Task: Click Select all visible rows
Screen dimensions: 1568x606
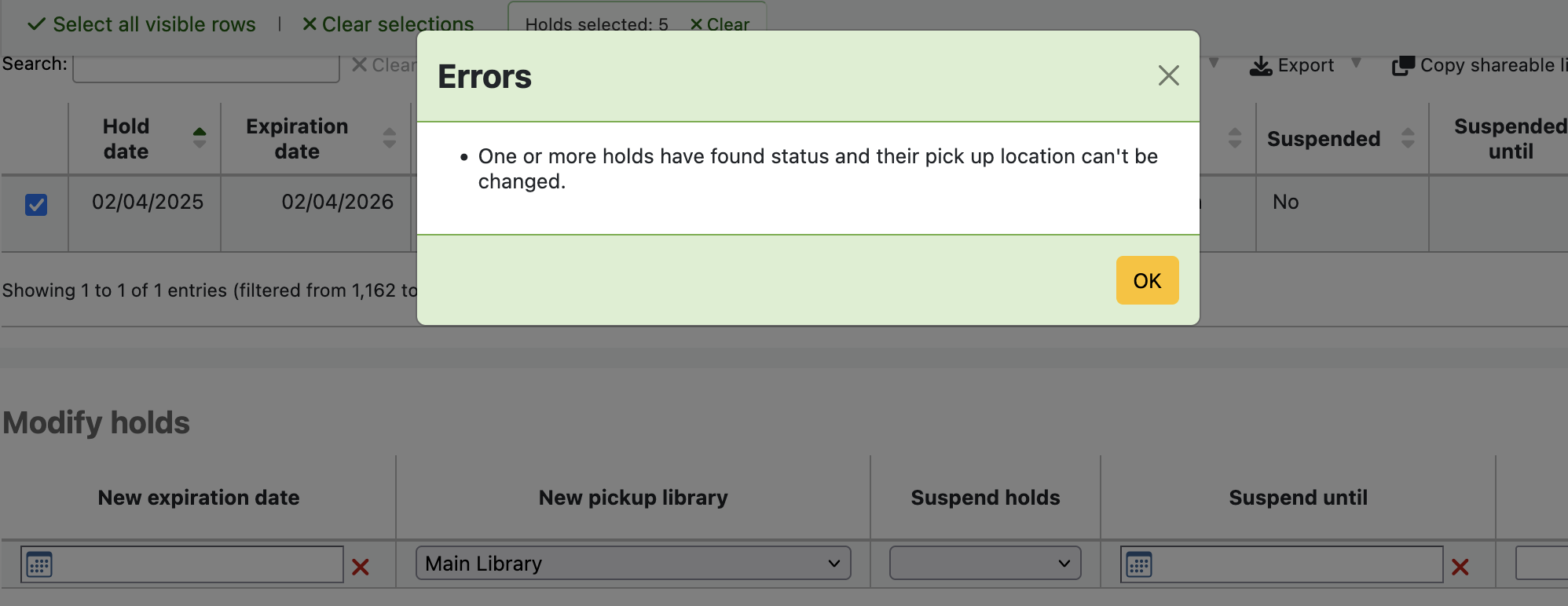Action: [x=142, y=24]
